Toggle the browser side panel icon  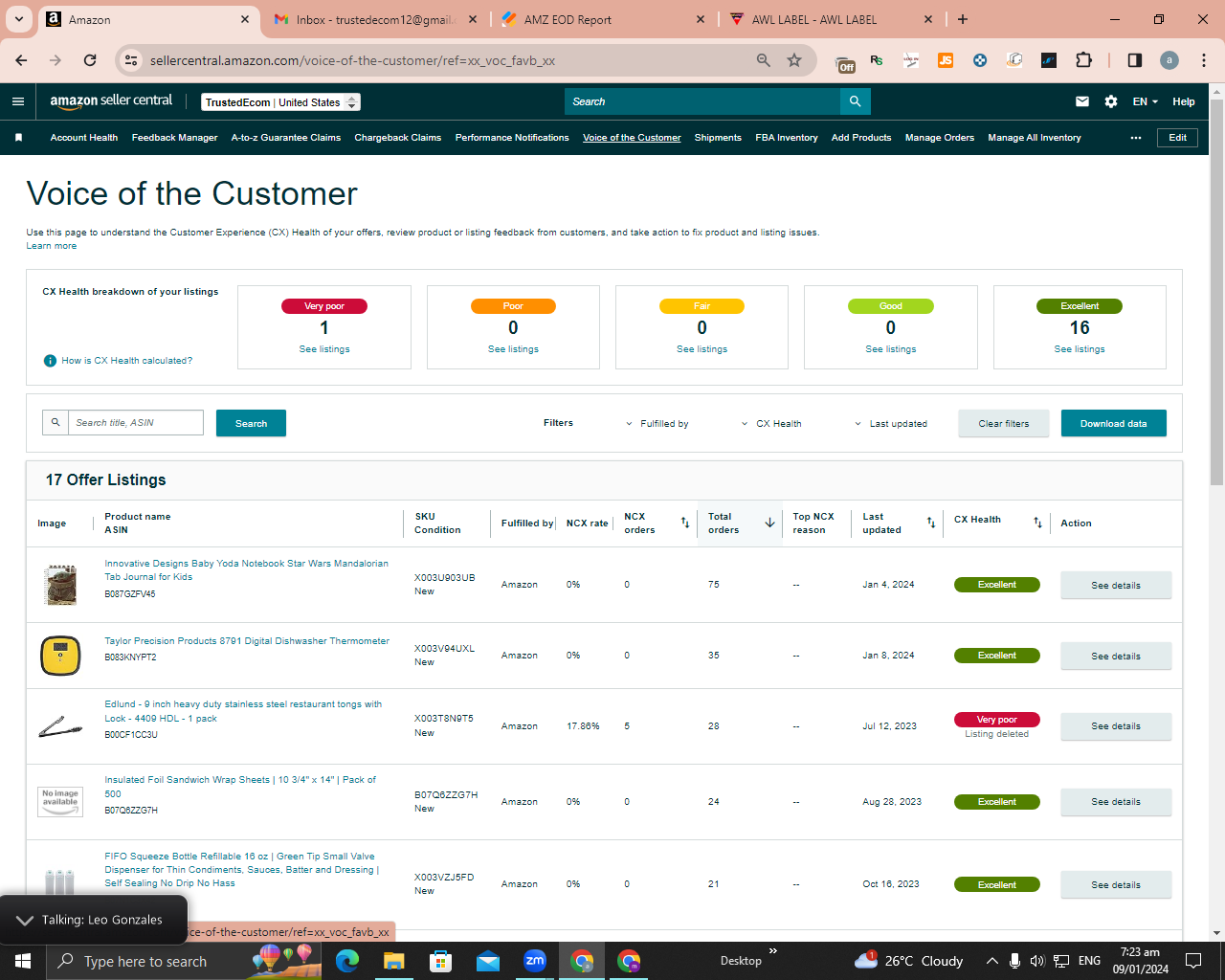point(1135,60)
